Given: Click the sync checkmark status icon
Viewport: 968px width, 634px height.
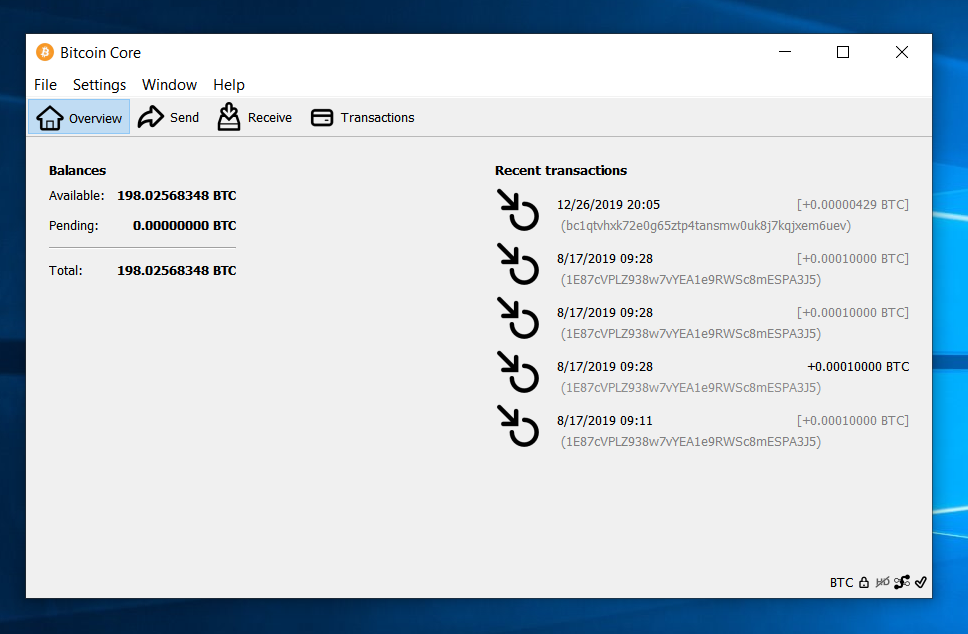Looking at the screenshot, I should (x=921, y=582).
